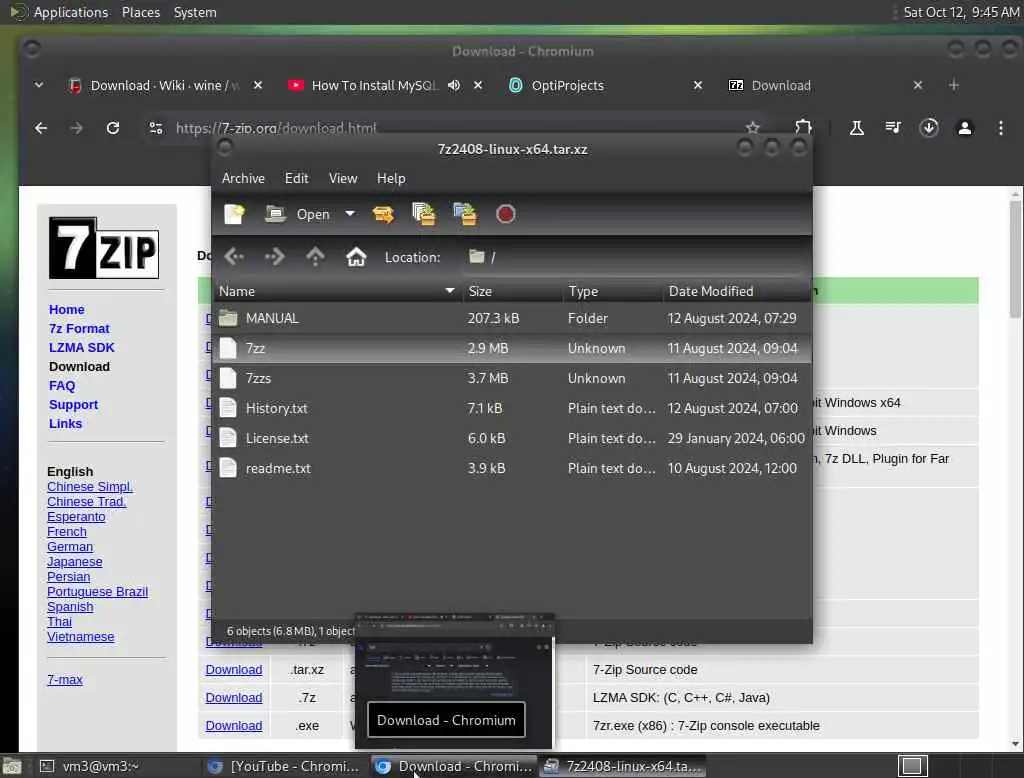Open a new Chromium tab
Screen dimensions: 1024x778
[x=953, y=85]
